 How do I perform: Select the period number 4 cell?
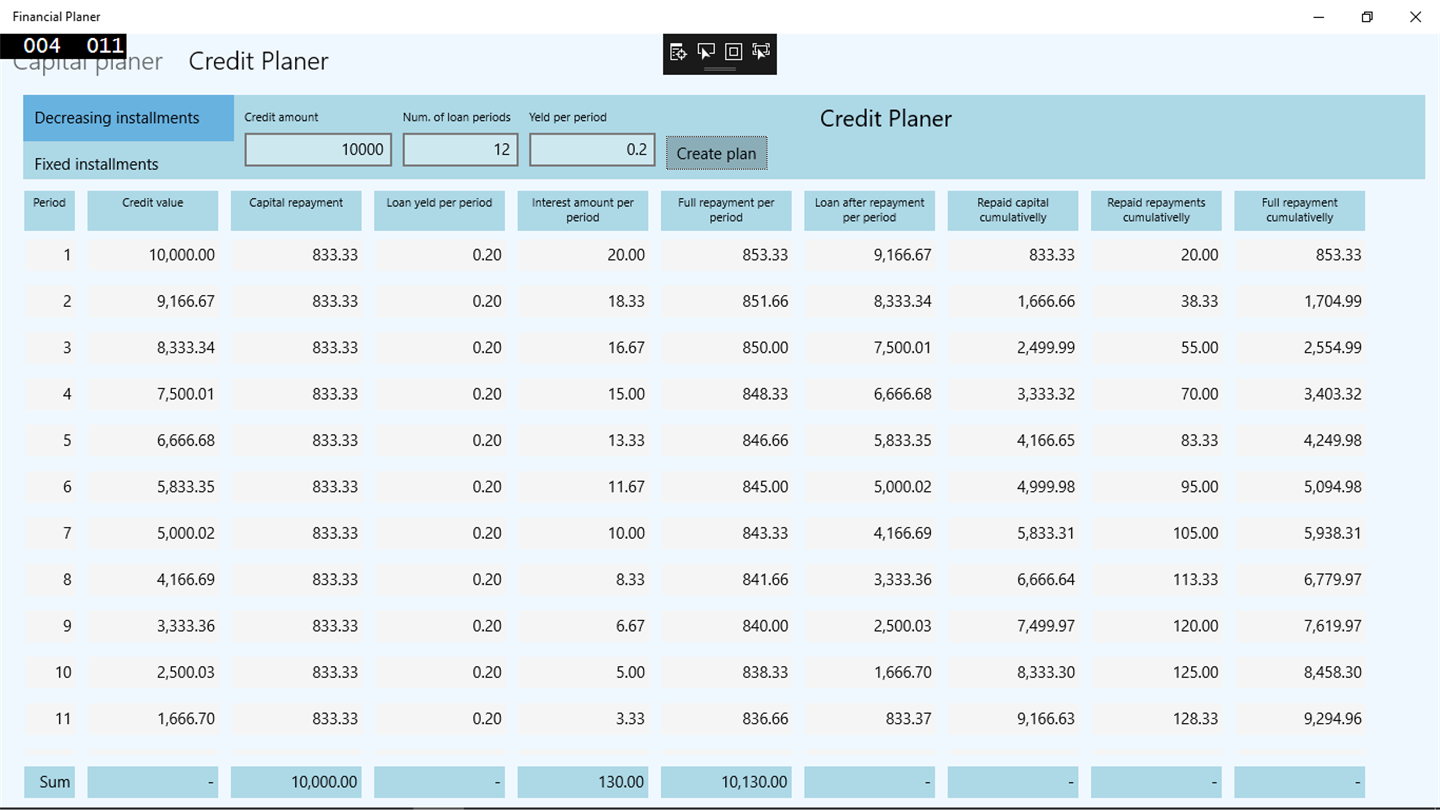coord(49,394)
